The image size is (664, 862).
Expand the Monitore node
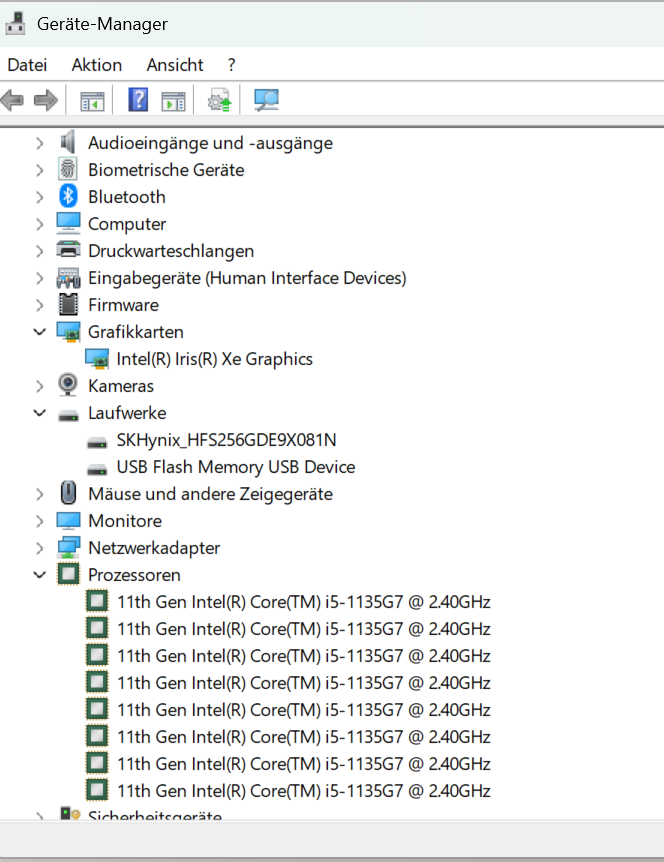pyautogui.click(x=40, y=521)
